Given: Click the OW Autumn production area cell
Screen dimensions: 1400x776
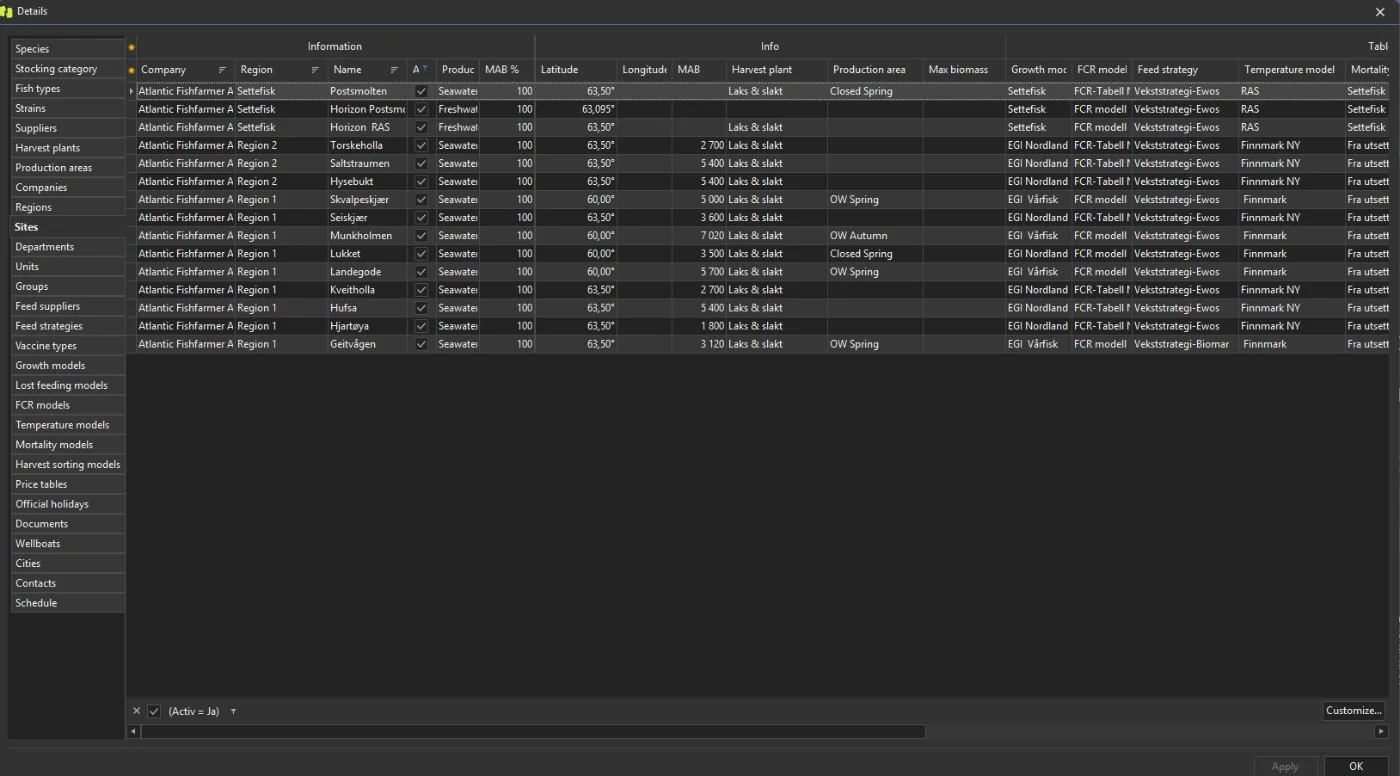Looking at the screenshot, I should (875, 236).
